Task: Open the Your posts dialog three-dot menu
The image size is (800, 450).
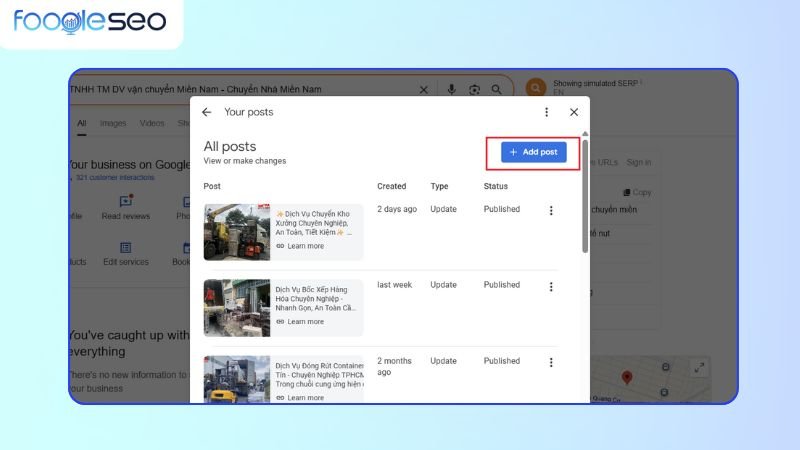Action: coord(546,112)
